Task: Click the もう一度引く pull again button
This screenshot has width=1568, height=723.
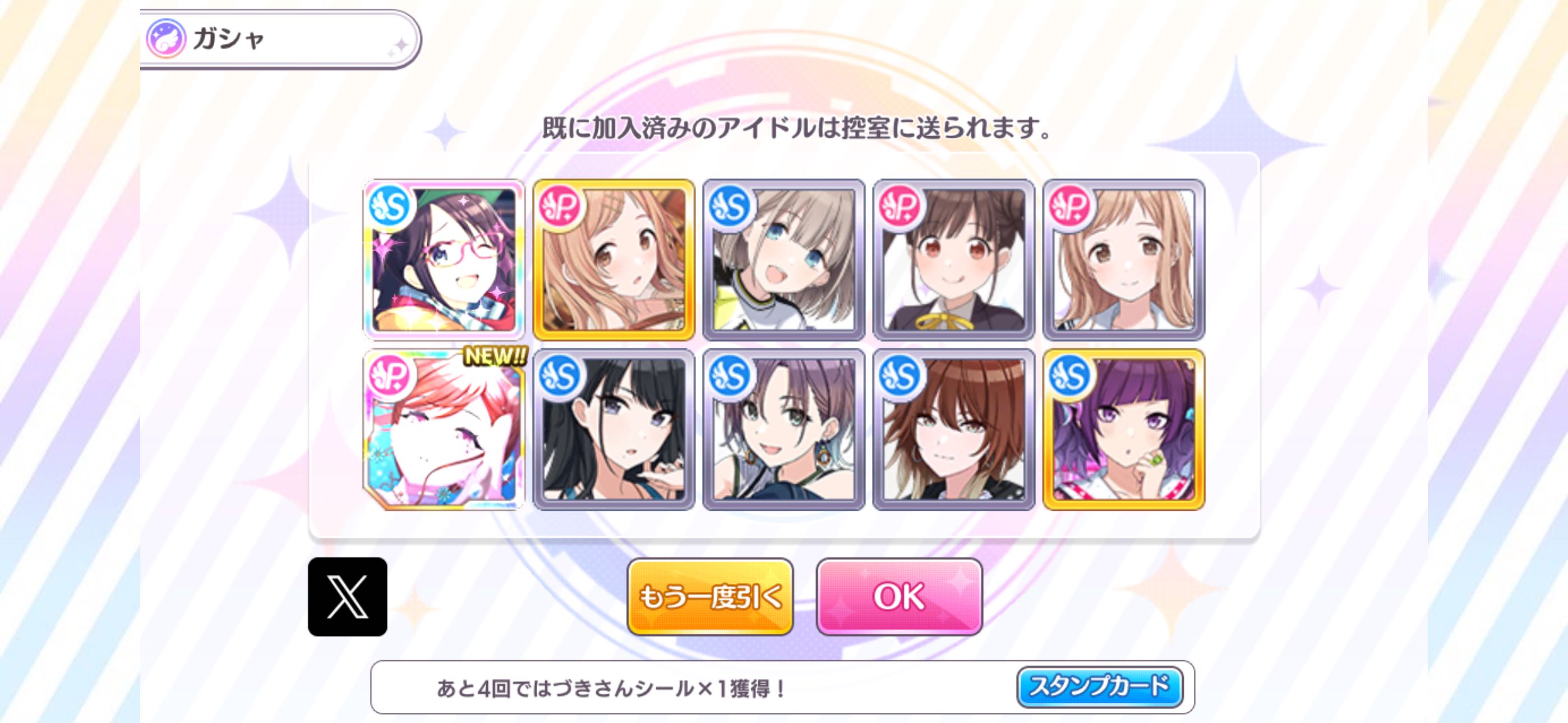Action: [710, 596]
